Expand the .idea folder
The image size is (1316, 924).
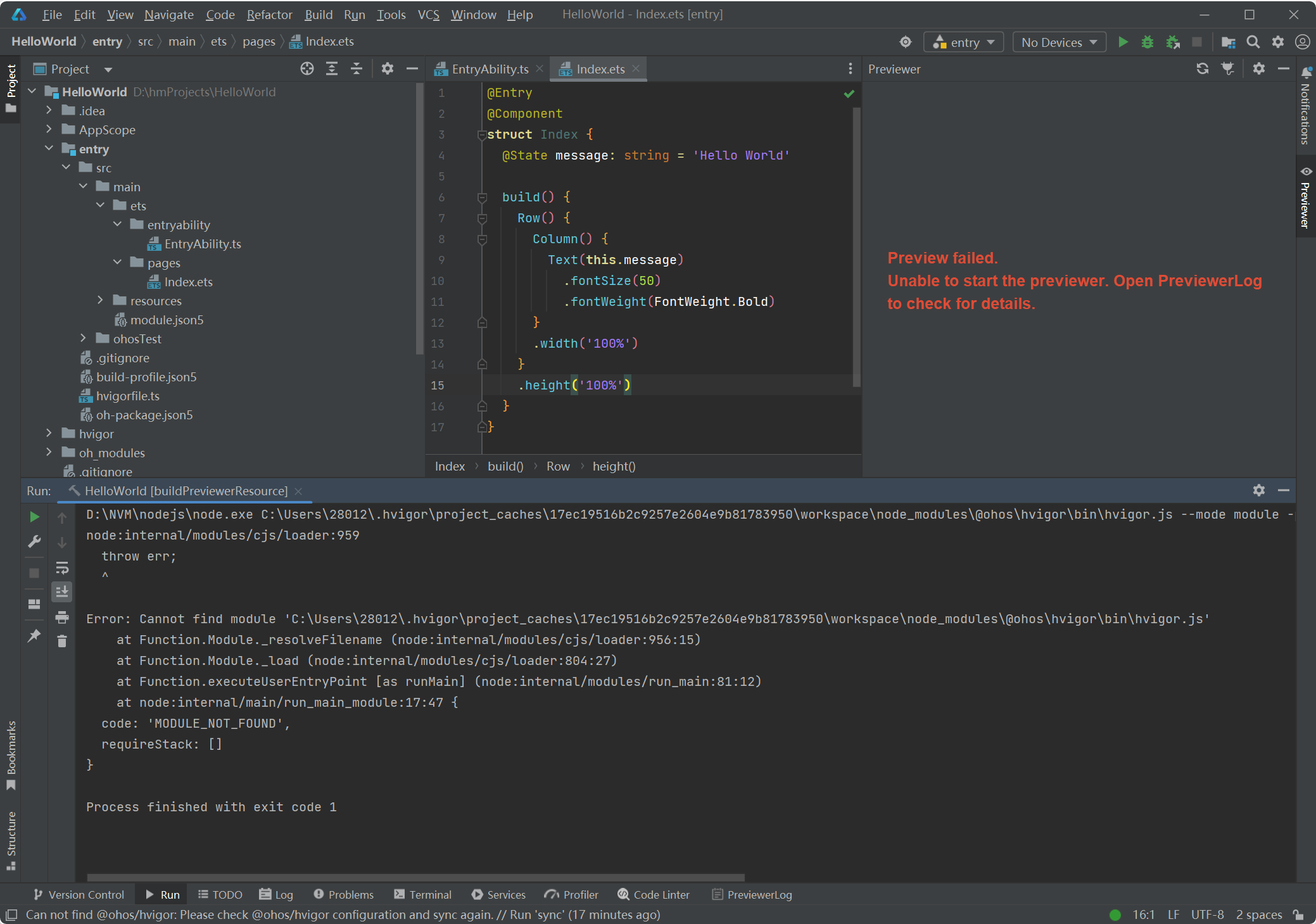click(x=49, y=111)
